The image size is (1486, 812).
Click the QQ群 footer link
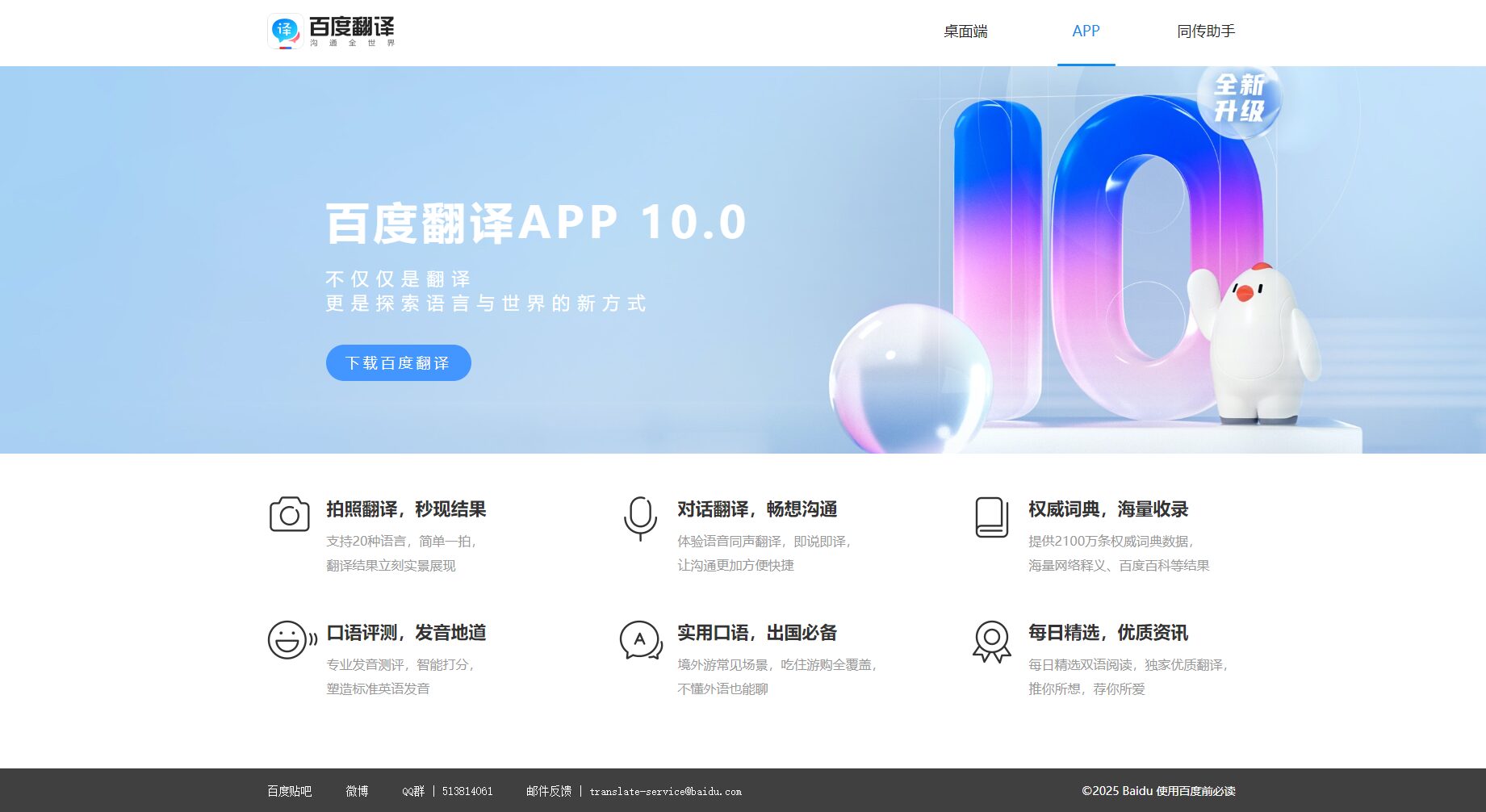tap(413, 791)
